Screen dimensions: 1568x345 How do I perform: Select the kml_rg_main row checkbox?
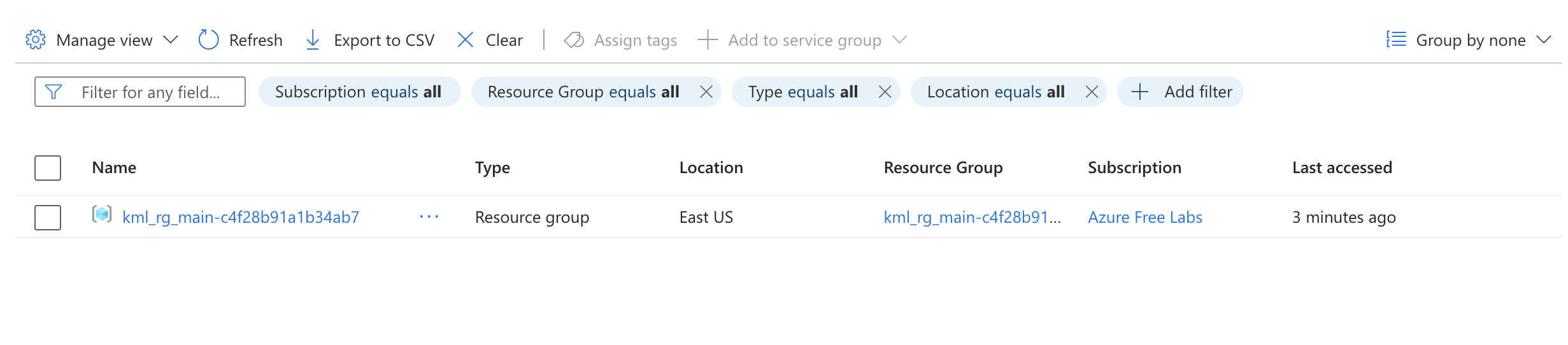[48, 218]
